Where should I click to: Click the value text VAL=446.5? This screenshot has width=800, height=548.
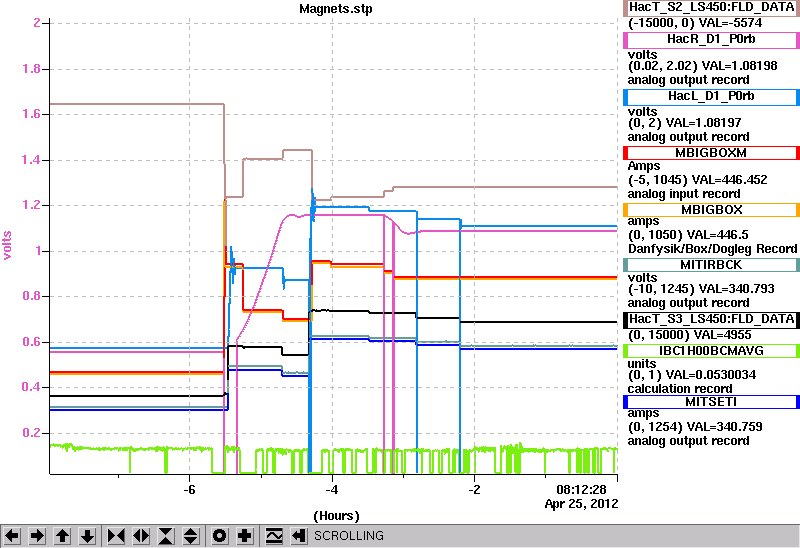718,235
